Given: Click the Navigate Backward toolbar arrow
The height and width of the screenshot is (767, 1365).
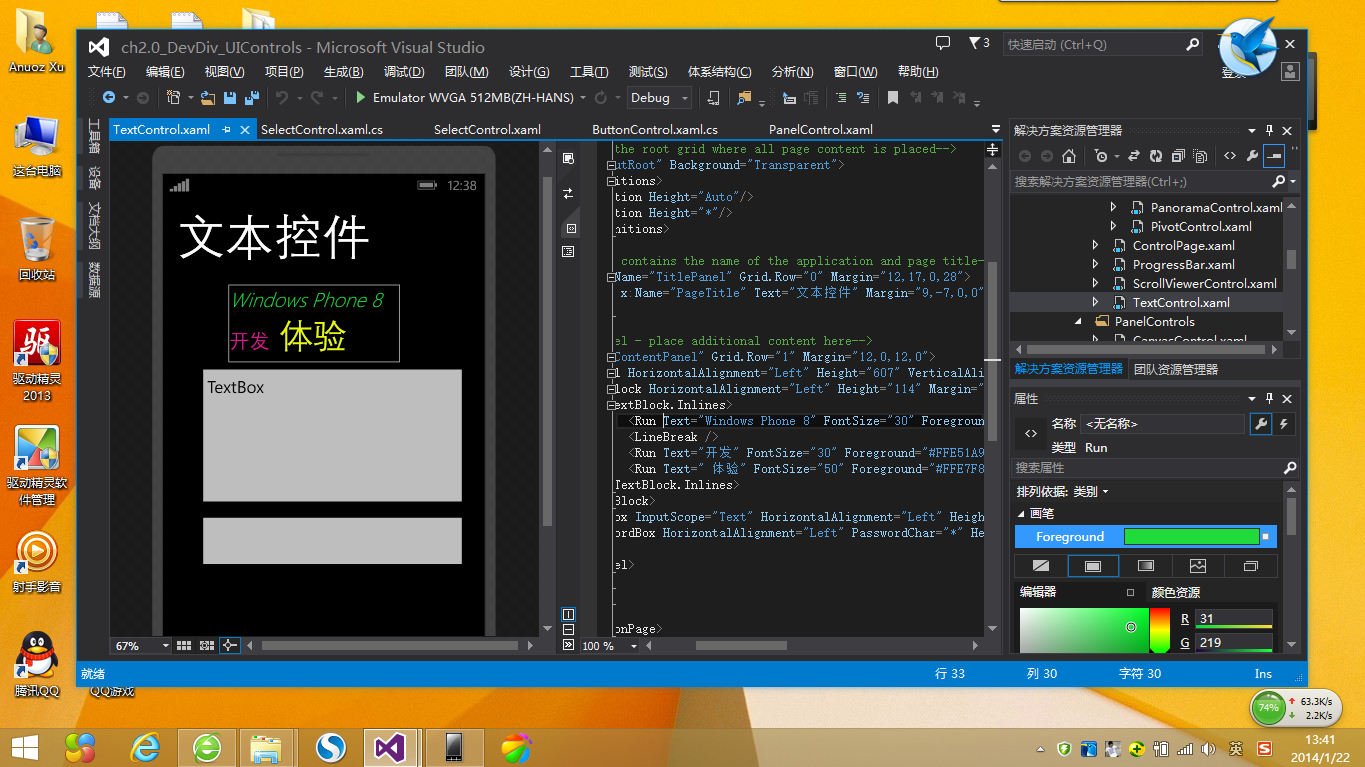Looking at the screenshot, I should (108, 98).
